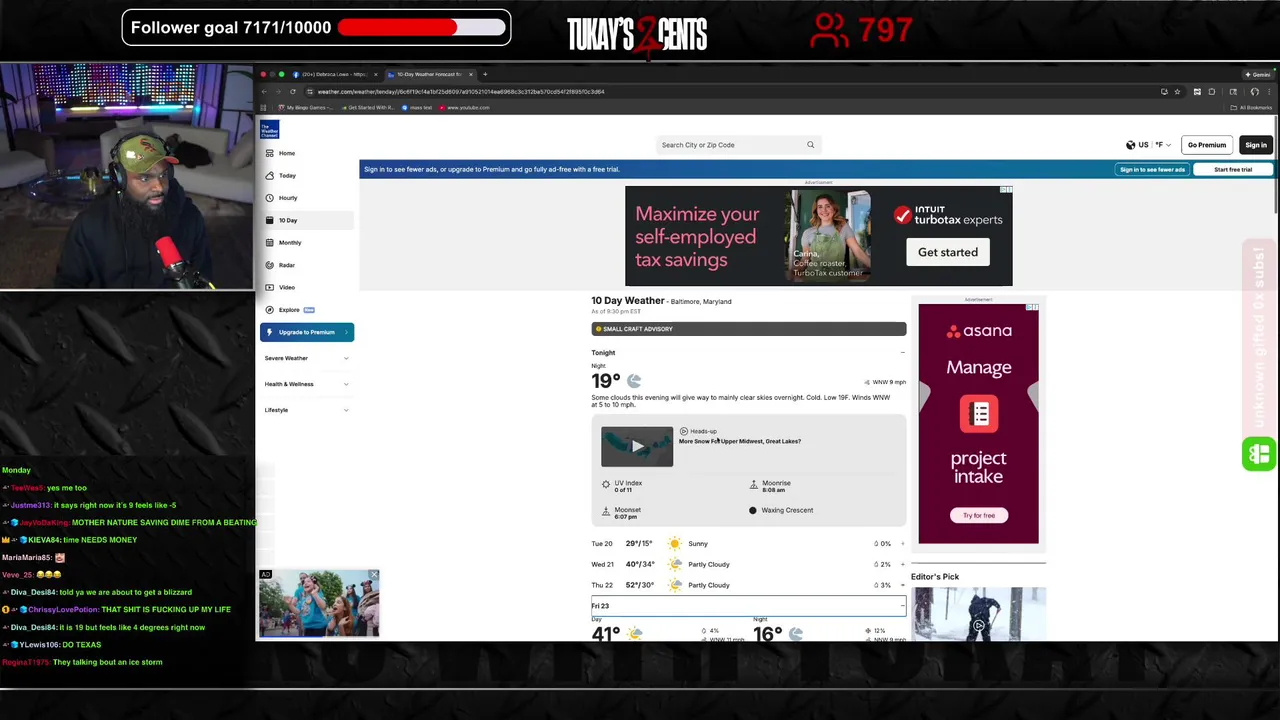Click TurboTax ad Get started button
This screenshot has height=720, width=1280.
click(x=948, y=252)
